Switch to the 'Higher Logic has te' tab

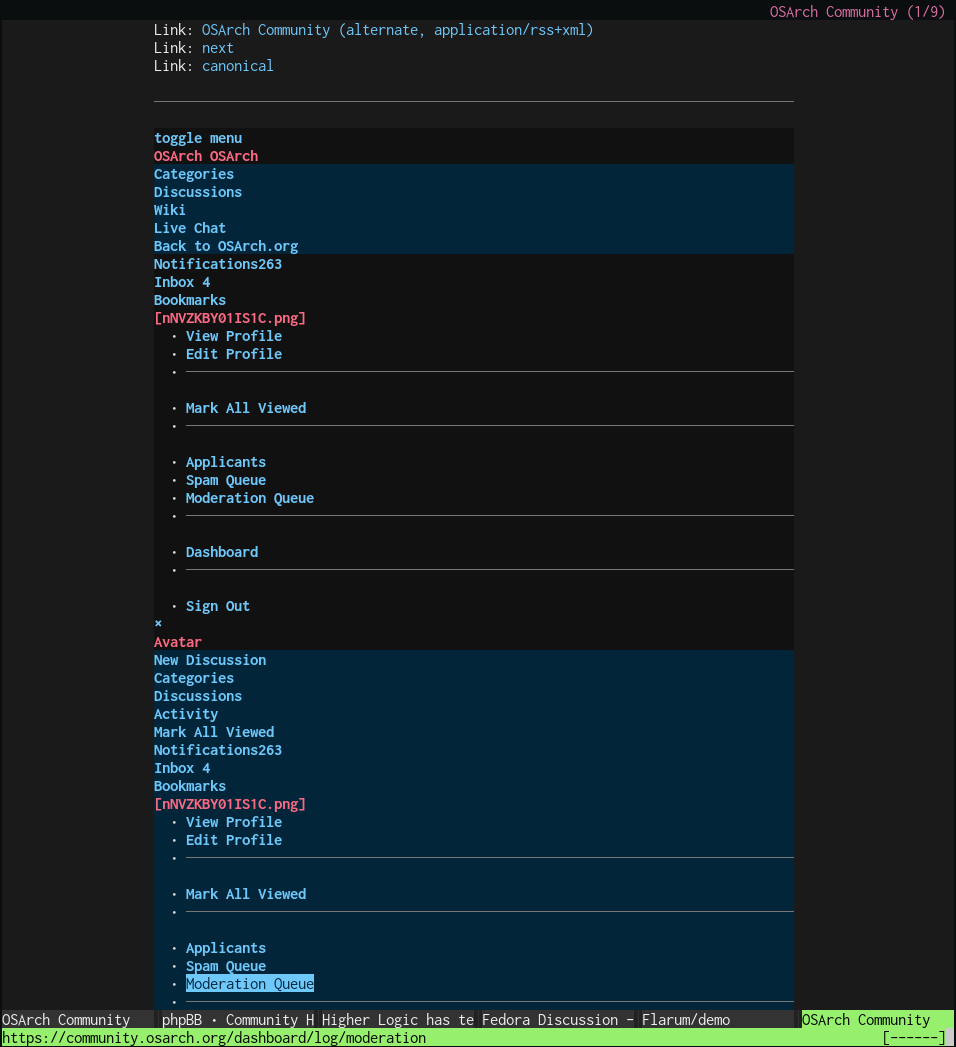398,1020
